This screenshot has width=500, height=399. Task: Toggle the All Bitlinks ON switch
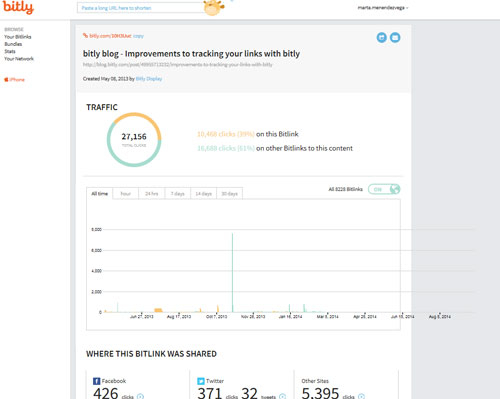pyautogui.click(x=384, y=189)
